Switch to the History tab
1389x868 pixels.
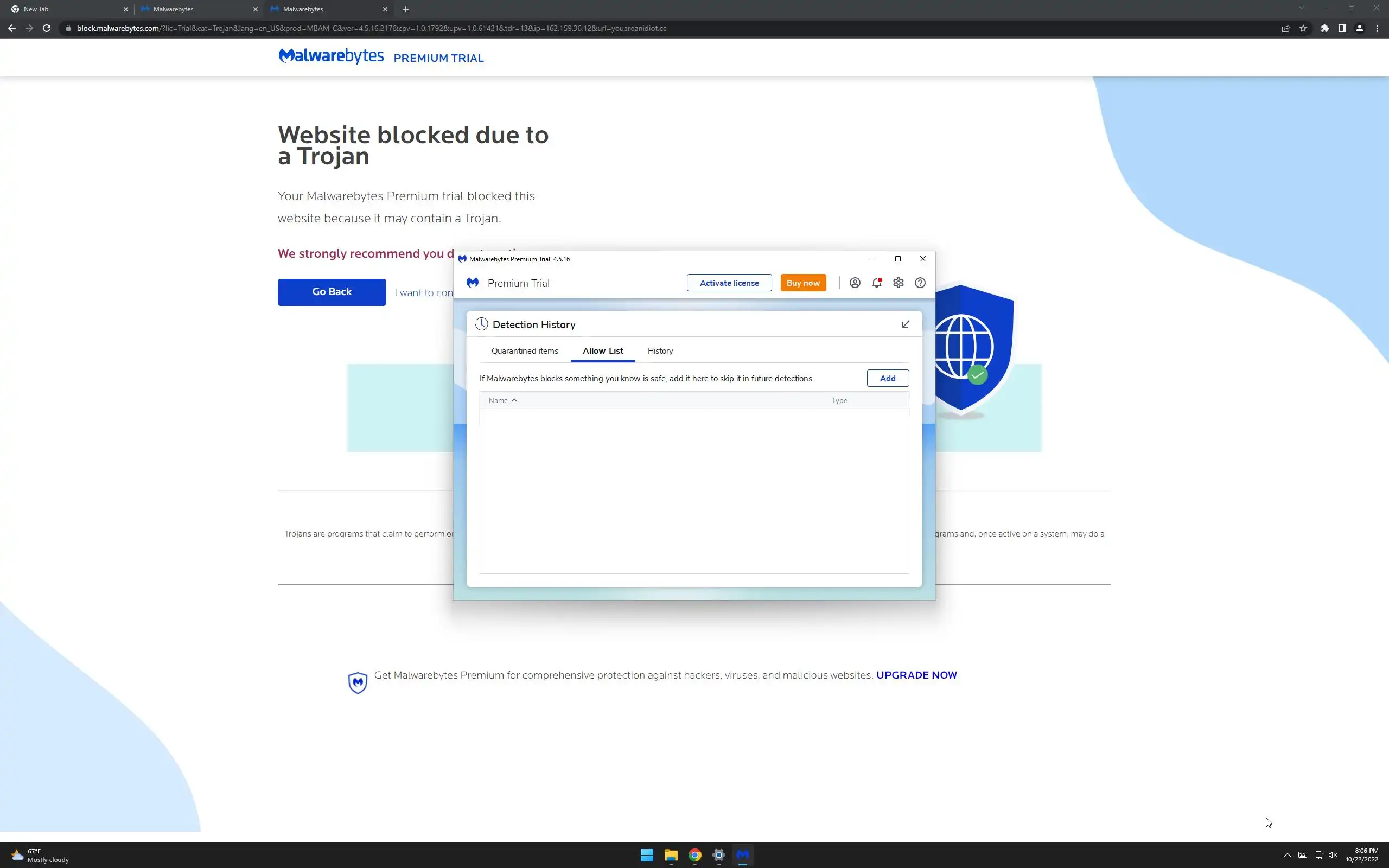[x=660, y=351]
